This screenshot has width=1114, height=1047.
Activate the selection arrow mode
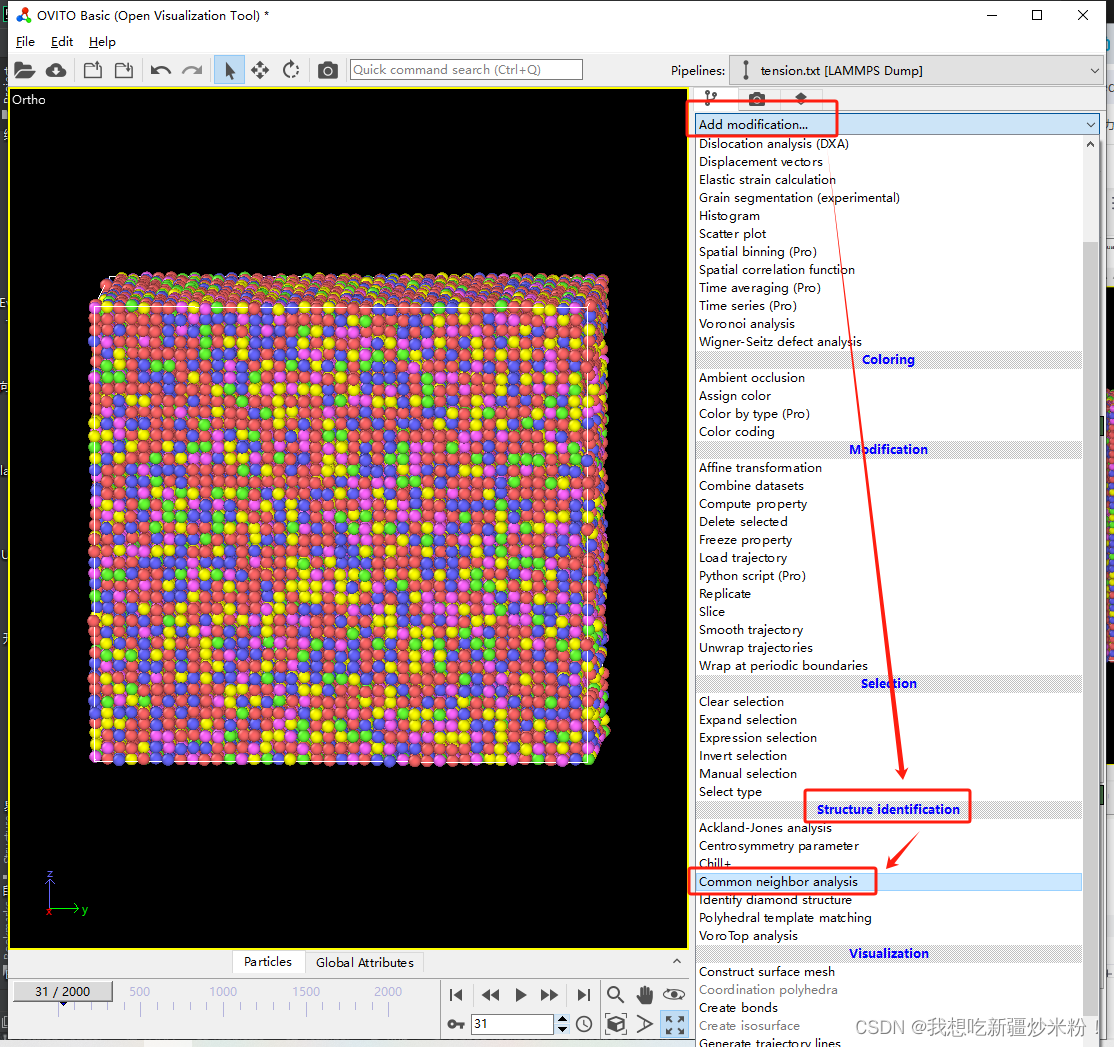click(229, 70)
